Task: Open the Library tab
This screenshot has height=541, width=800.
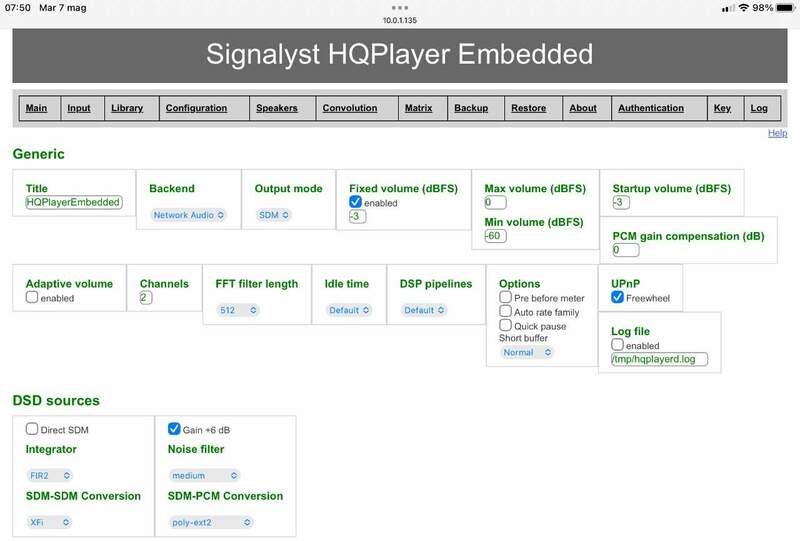Action: click(x=127, y=108)
